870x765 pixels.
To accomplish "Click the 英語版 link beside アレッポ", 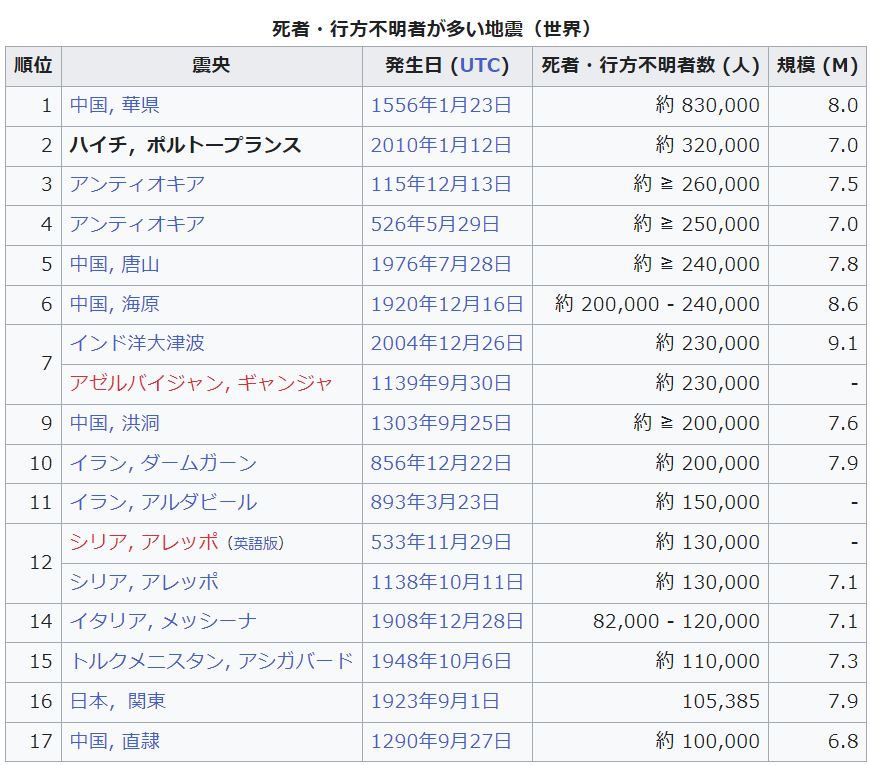I will tap(257, 543).
